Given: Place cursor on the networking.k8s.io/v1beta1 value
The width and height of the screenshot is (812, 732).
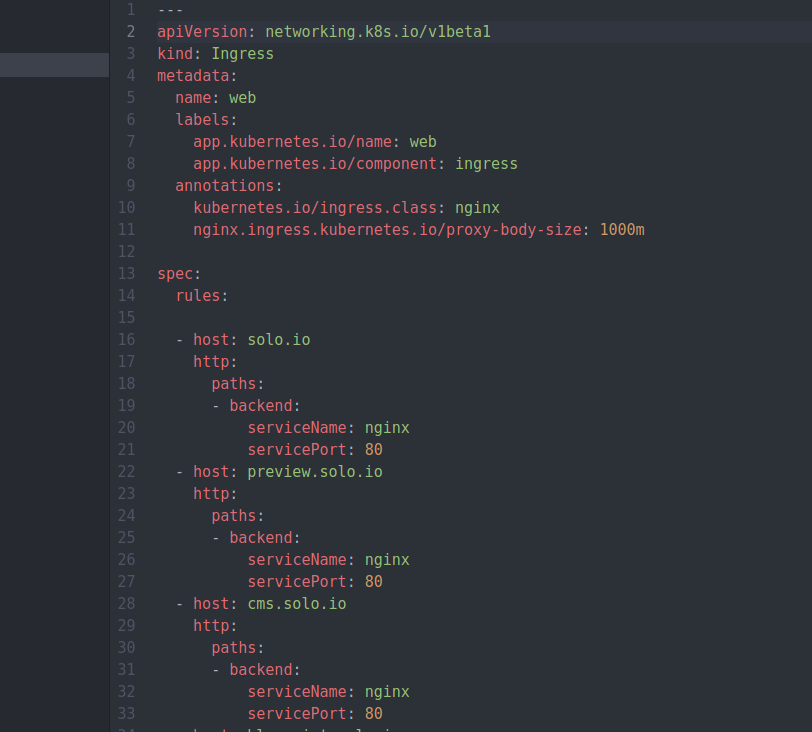Looking at the screenshot, I should (x=377, y=32).
